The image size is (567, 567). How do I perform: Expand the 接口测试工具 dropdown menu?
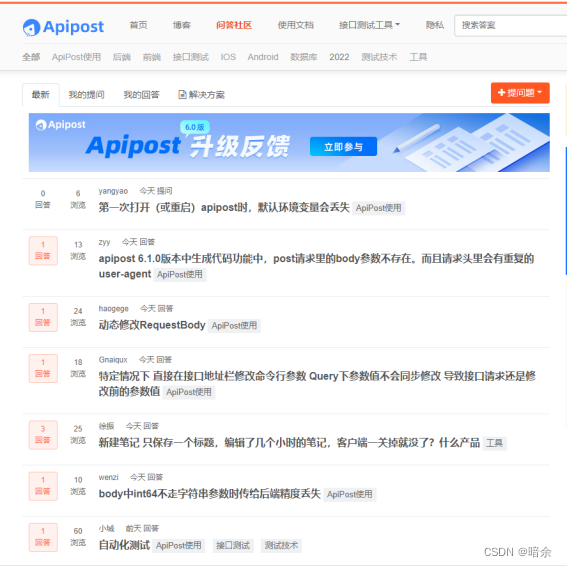coord(369,25)
